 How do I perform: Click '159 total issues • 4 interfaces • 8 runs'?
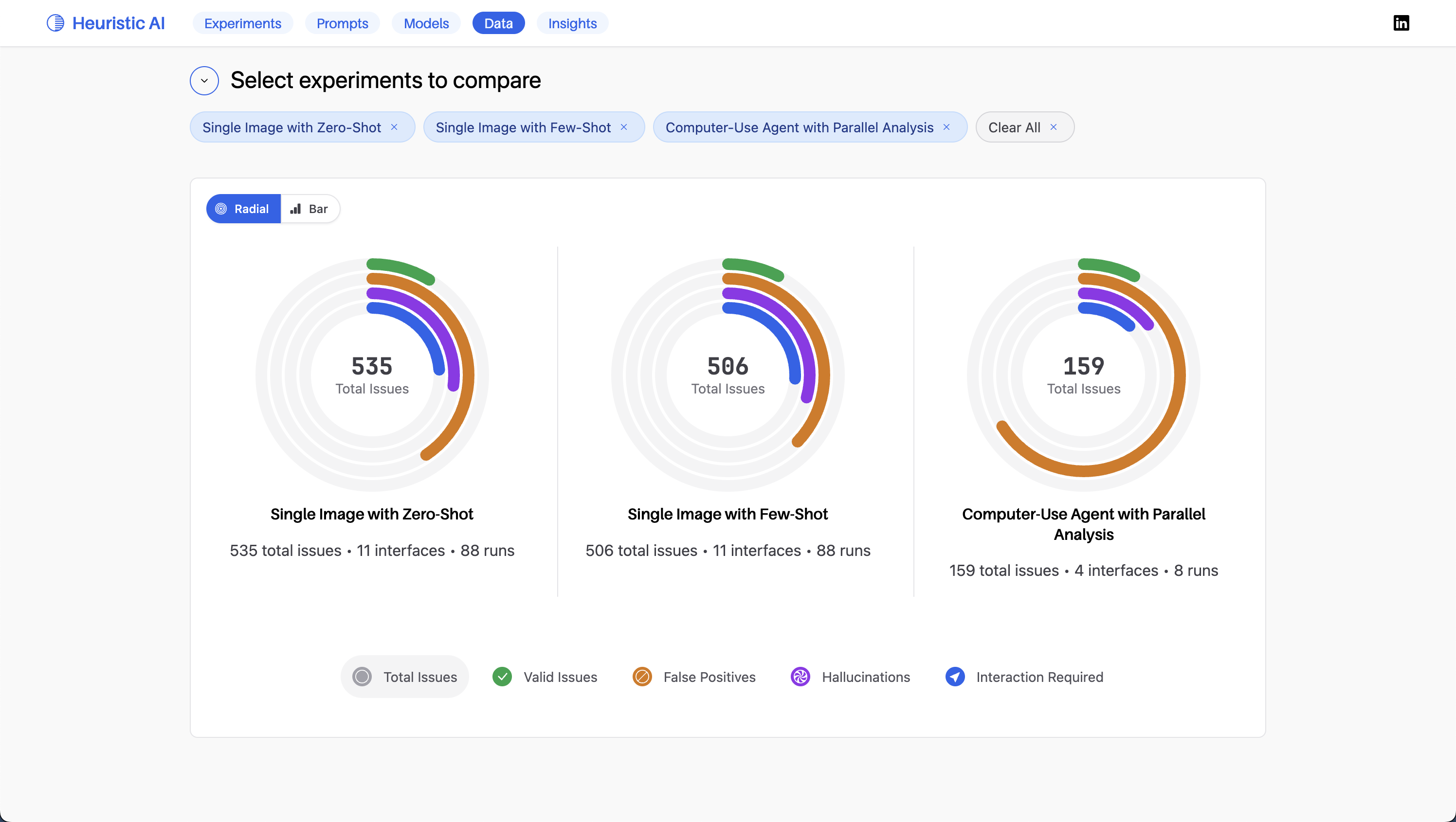pyautogui.click(x=1084, y=571)
